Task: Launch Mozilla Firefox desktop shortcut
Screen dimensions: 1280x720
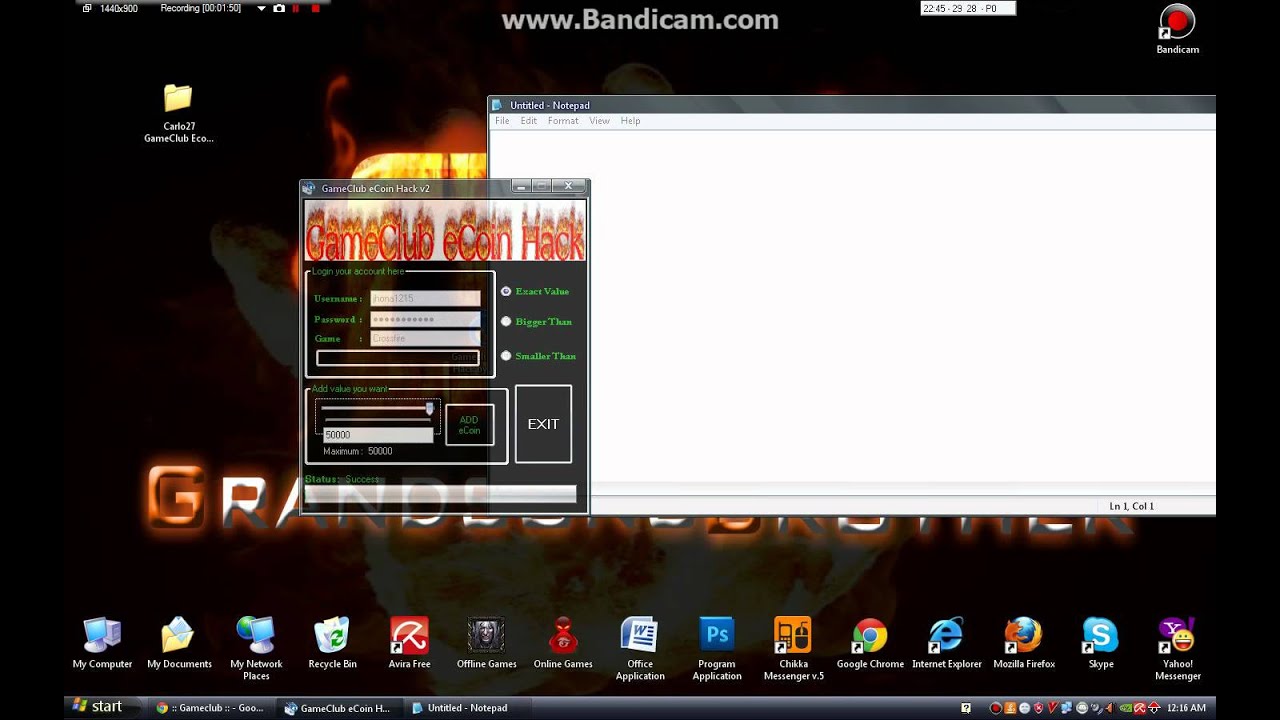Action: point(1024,643)
